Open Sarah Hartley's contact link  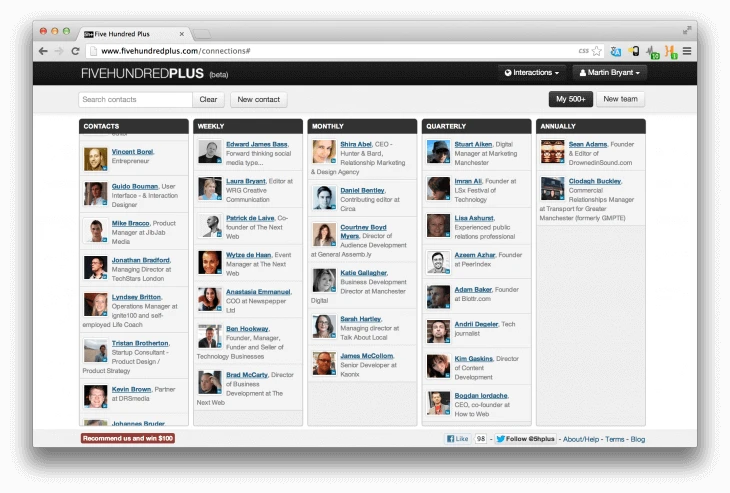pyautogui.click(x=360, y=319)
